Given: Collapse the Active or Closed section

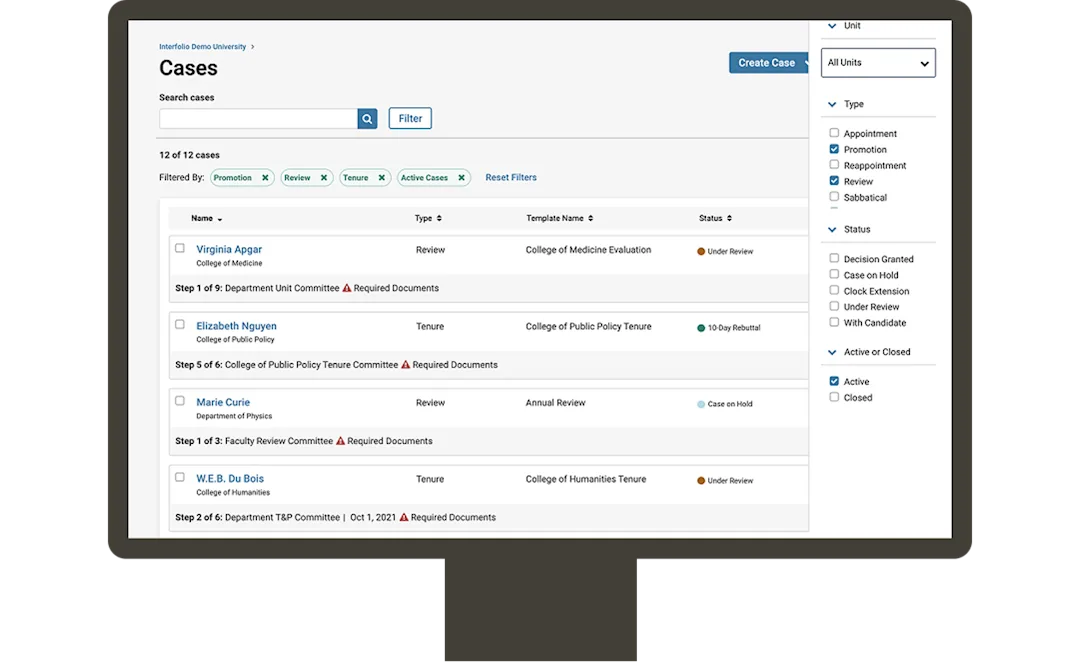Looking at the screenshot, I should tap(832, 352).
